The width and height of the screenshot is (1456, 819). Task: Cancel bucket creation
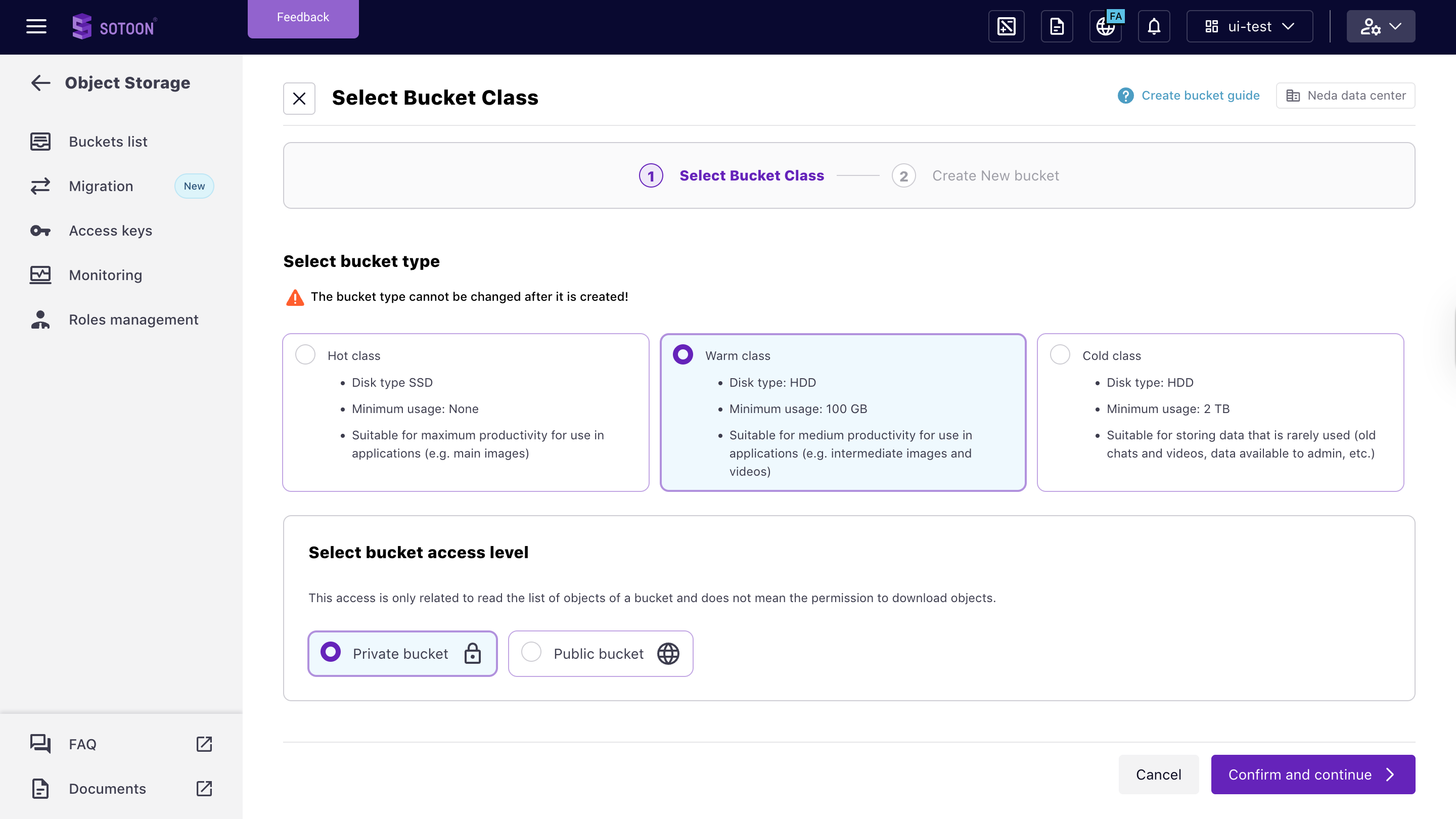coord(1158,775)
